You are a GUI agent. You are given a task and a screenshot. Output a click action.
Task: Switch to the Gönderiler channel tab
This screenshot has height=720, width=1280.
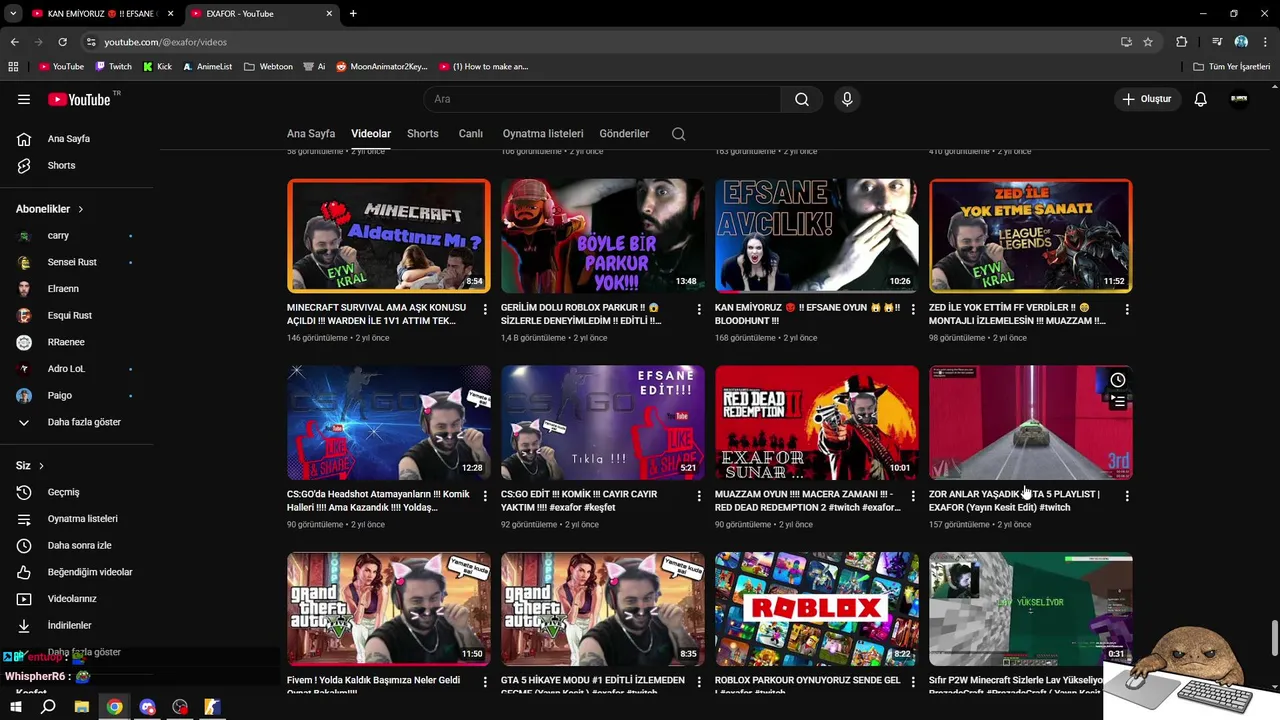point(624,134)
